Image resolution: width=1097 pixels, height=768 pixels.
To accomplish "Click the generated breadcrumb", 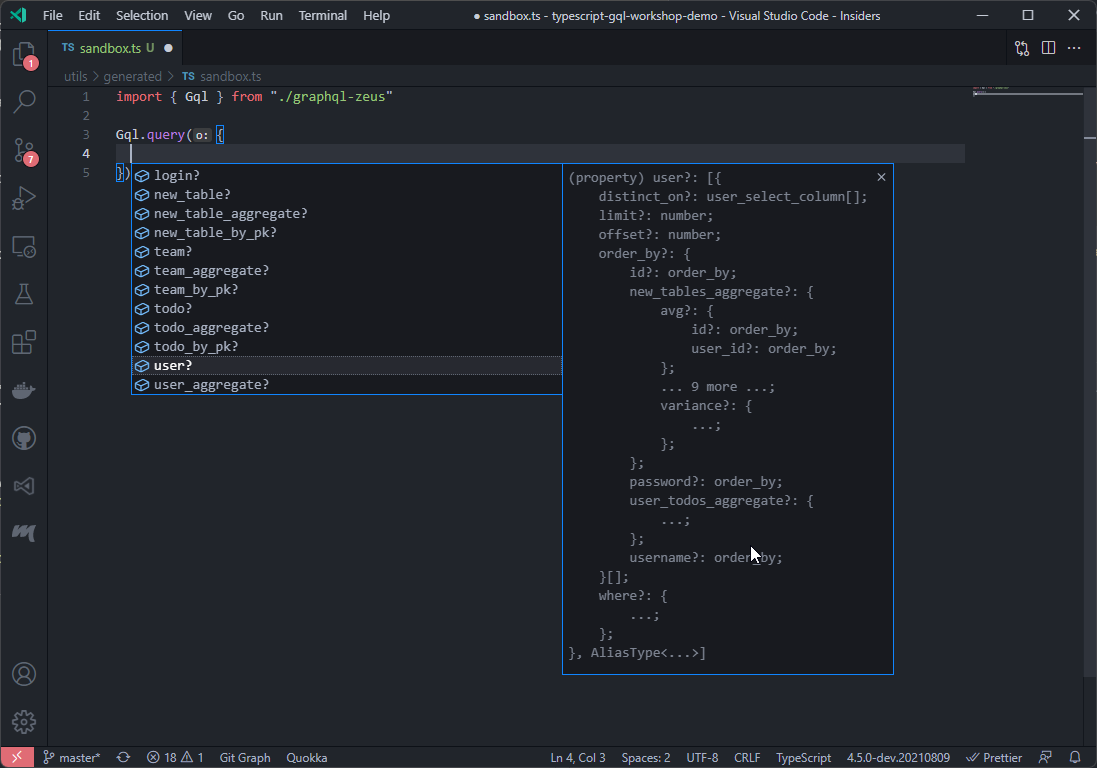I will [x=132, y=76].
